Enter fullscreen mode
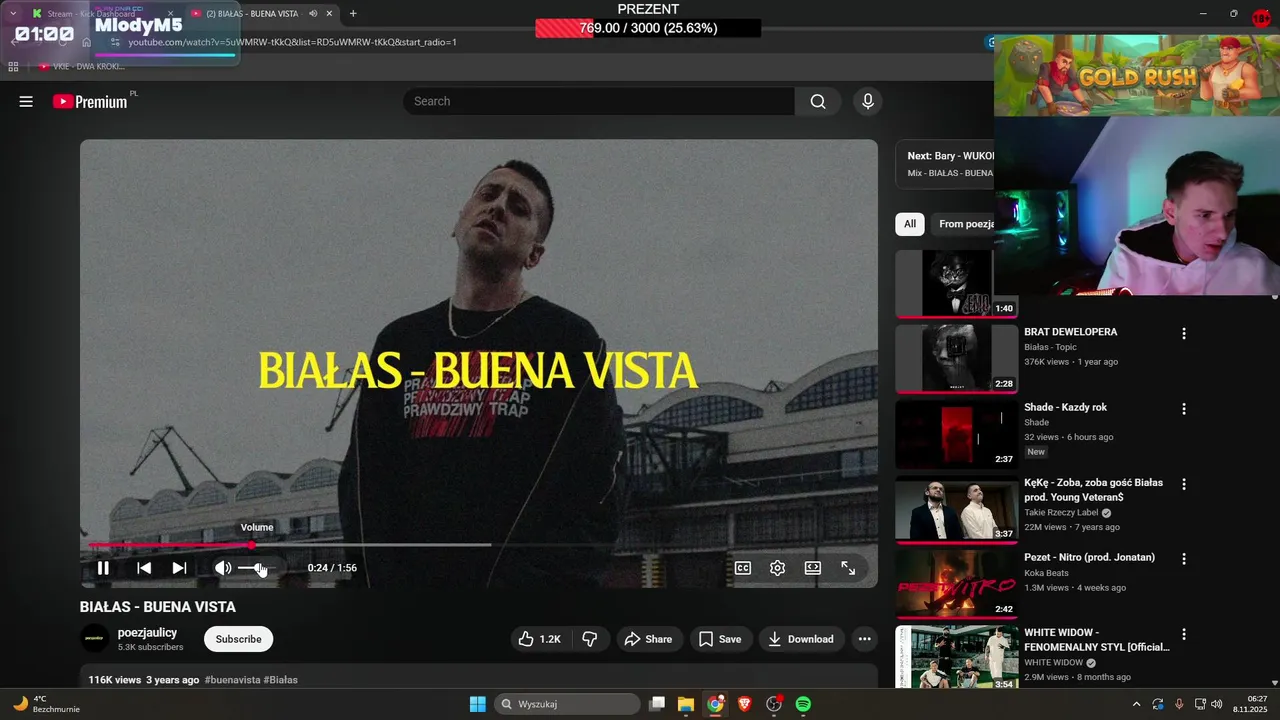1280x720 pixels. (x=848, y=568)
